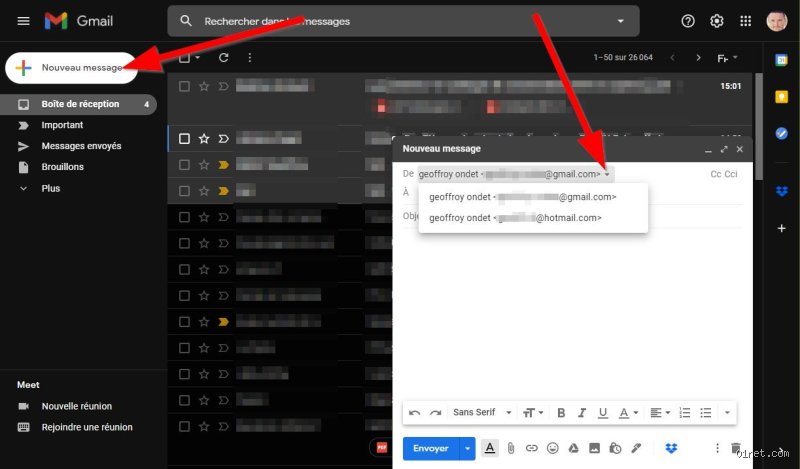Open more options in compose footer

pyautogui.click(x=717, y=448)
